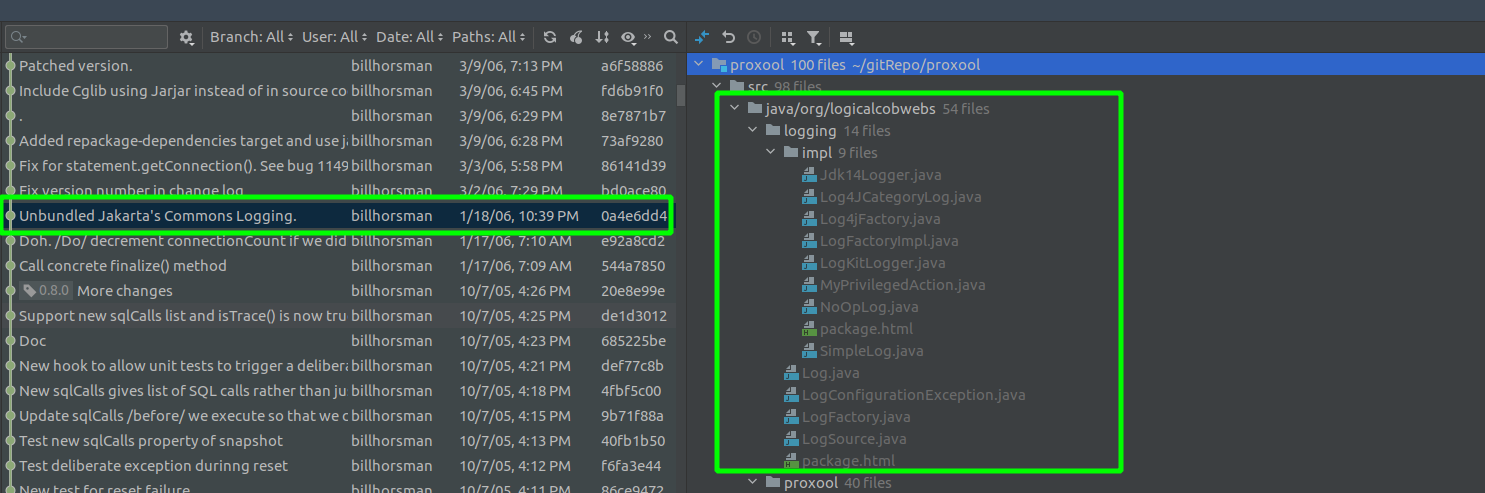Select LogFactory.java file
Viewport: 1485px width, 493px height.
(856, 417)
